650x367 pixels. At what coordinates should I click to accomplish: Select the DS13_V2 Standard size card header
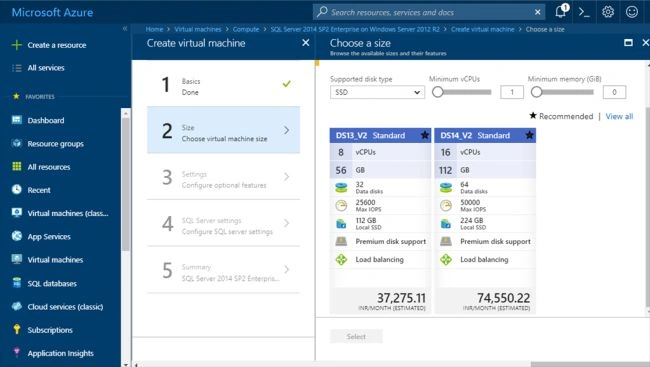[380, 135]
